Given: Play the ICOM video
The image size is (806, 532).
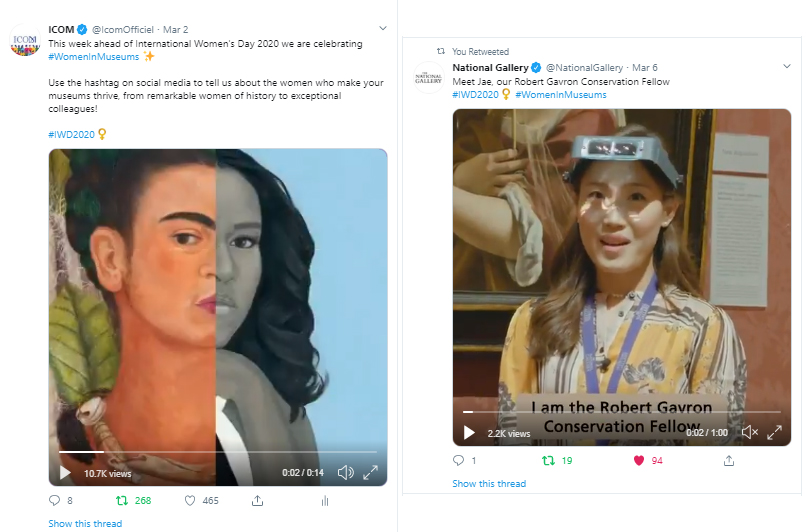Looking at the screenshot, I should pyautogui.click(x=65, y=473).
